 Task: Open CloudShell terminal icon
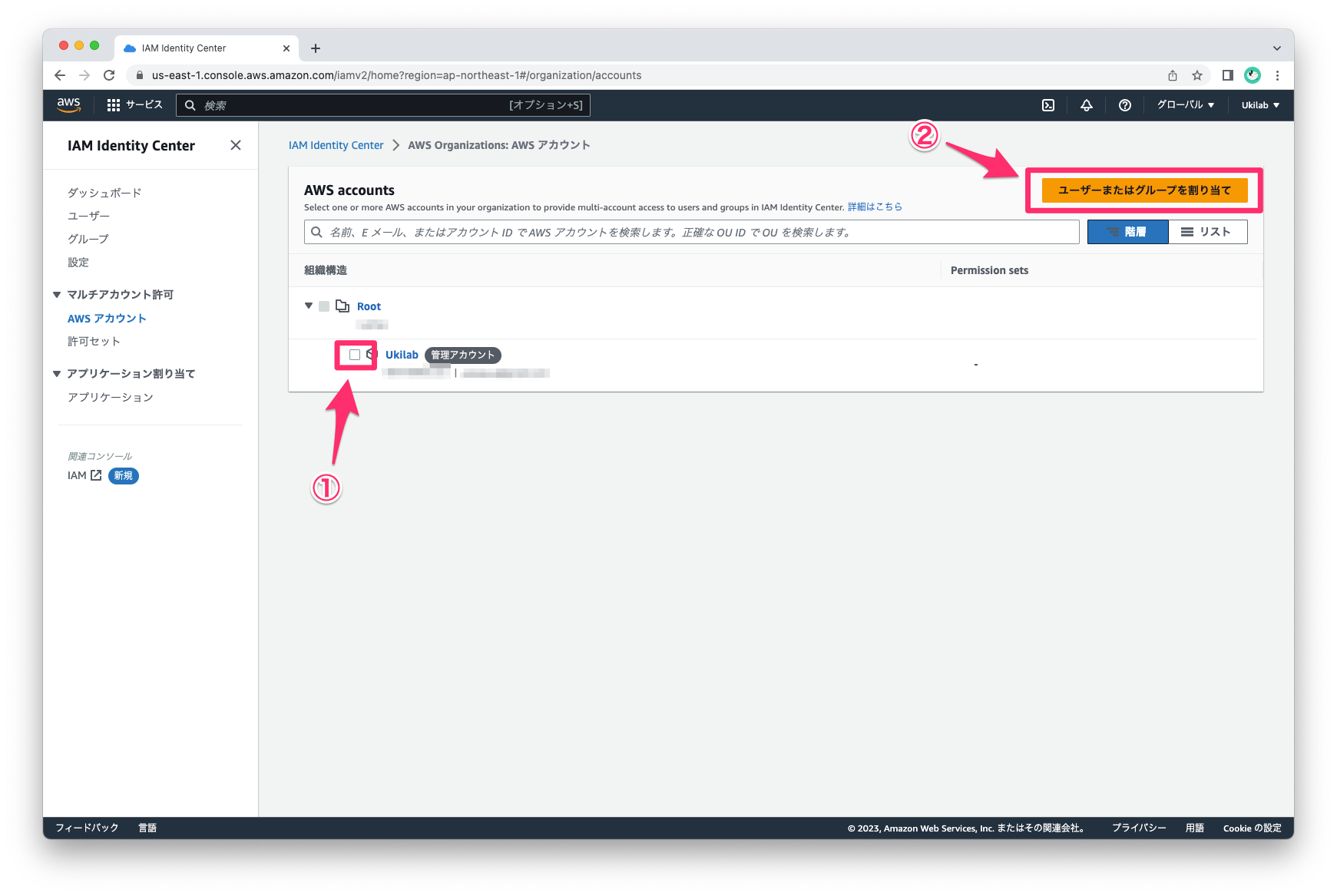click(1048, 105)
